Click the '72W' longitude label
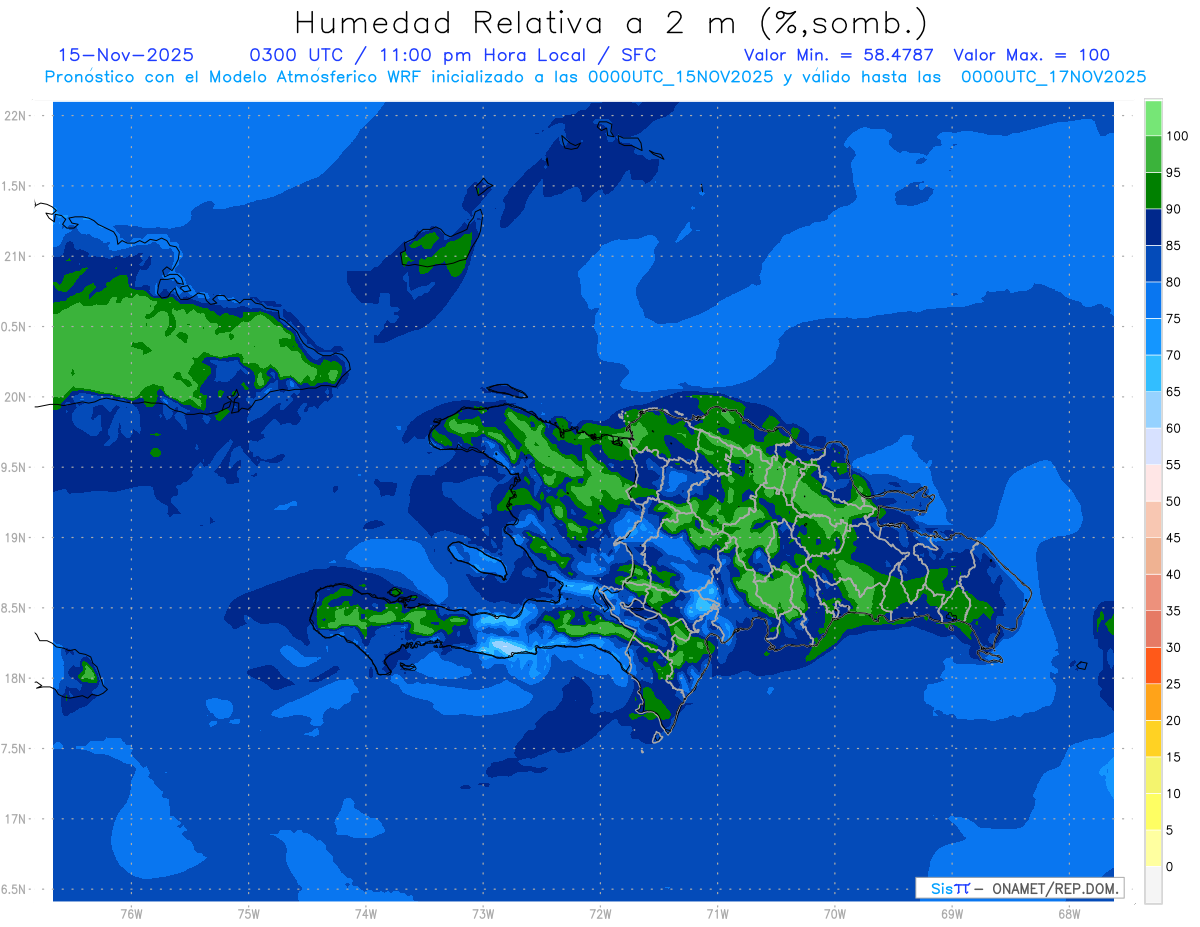Viewport: 1200px width, 927px height. 600,913
